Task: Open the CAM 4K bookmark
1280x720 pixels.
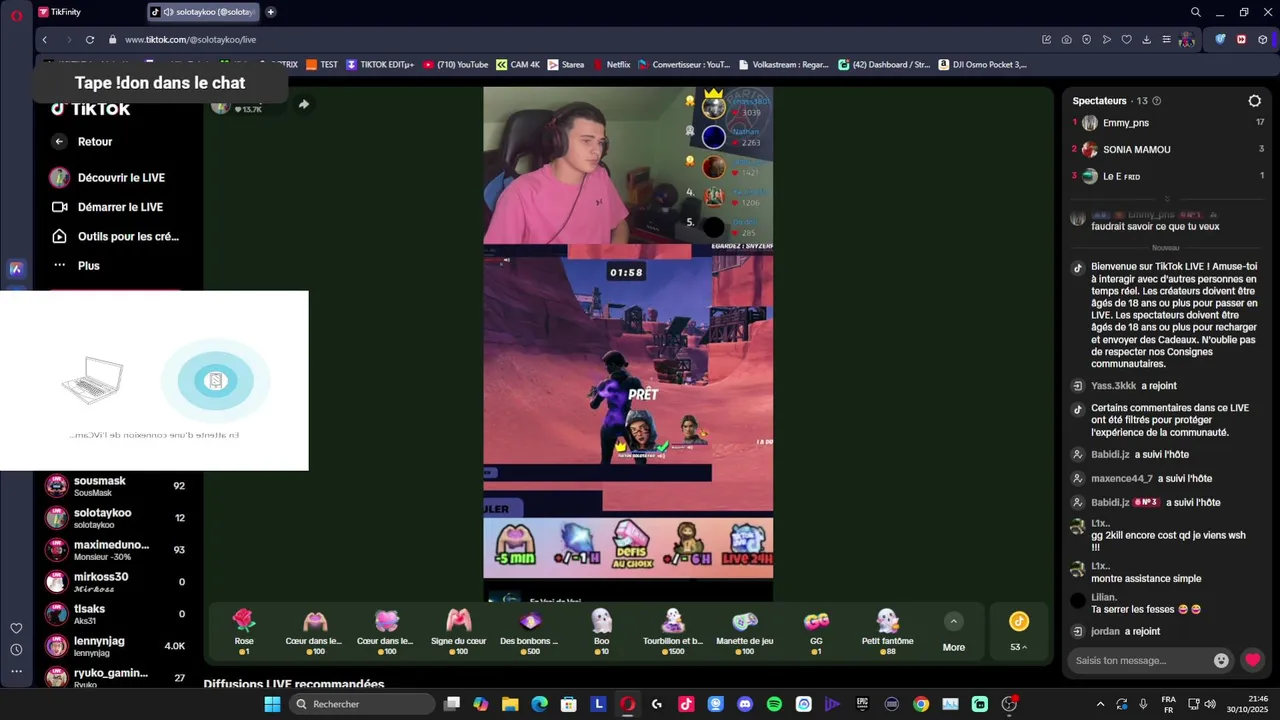Action: click(518, 65)
